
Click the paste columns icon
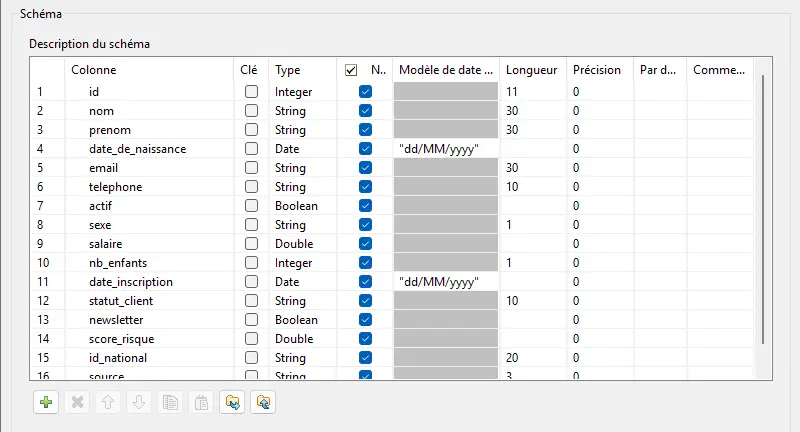pos(201,402)
